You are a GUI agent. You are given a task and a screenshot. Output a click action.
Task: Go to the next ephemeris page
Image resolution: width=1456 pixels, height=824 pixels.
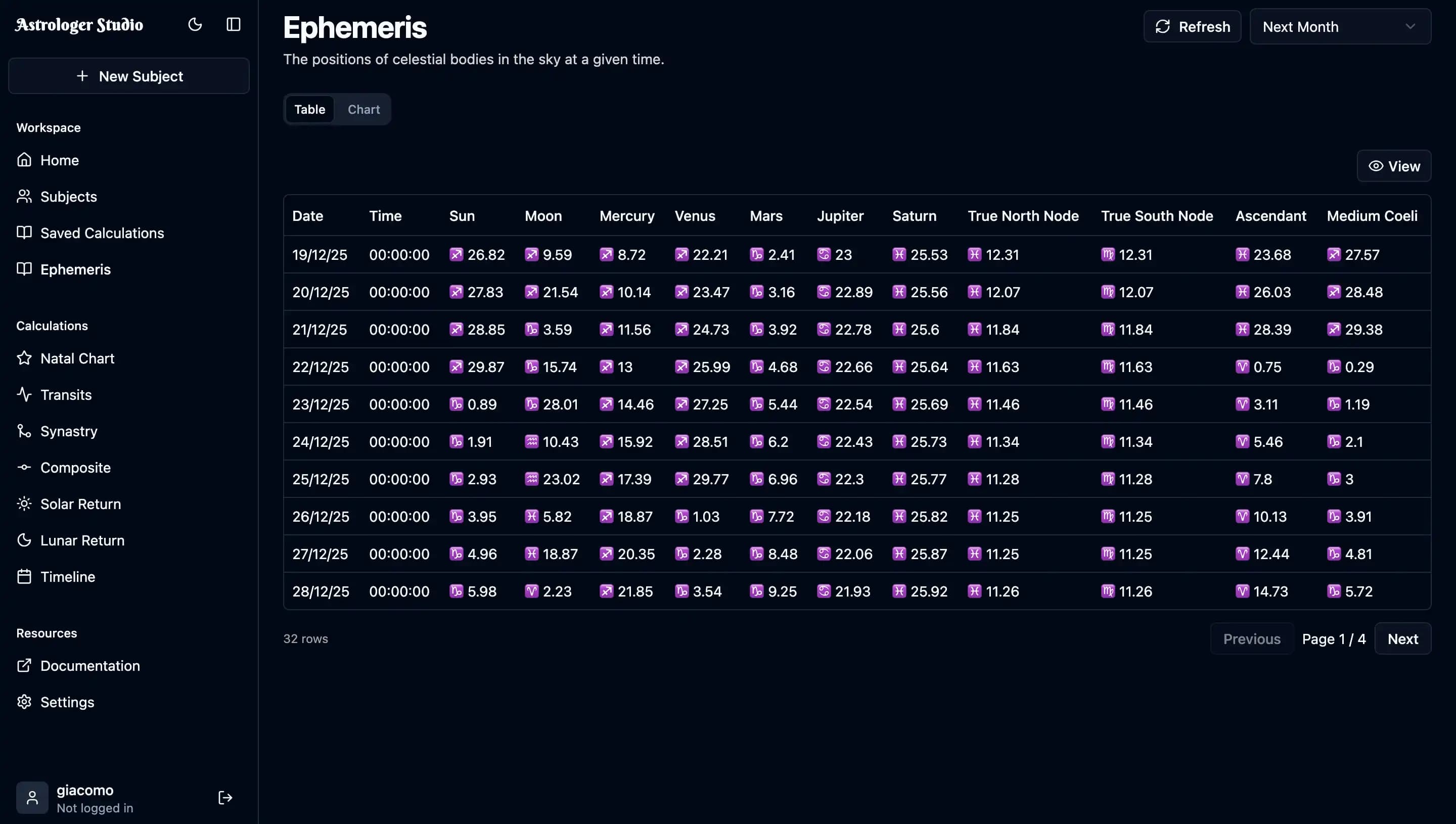(1403, 638)
